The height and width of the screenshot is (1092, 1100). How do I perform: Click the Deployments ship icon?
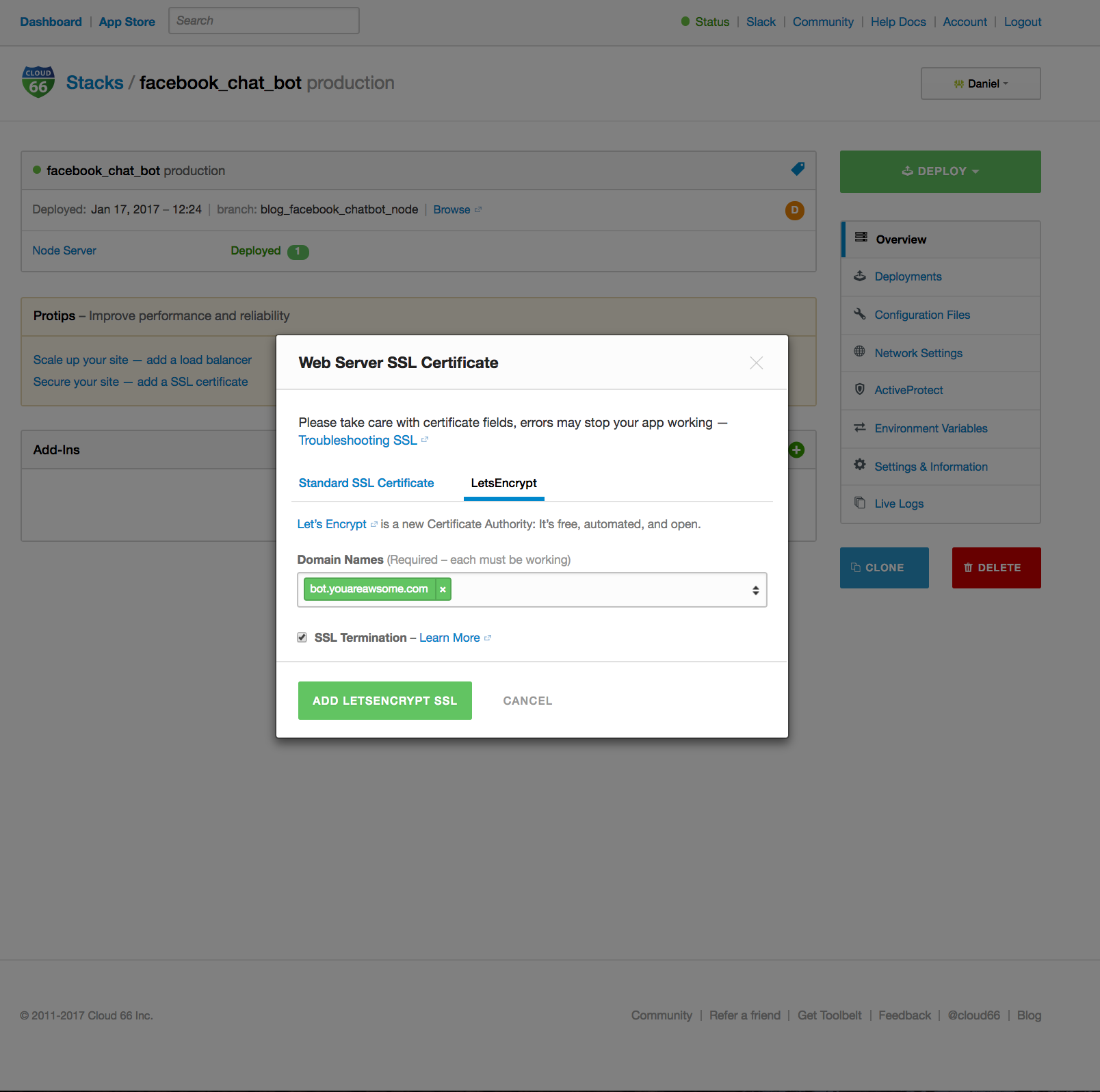[x=860, y=276]
